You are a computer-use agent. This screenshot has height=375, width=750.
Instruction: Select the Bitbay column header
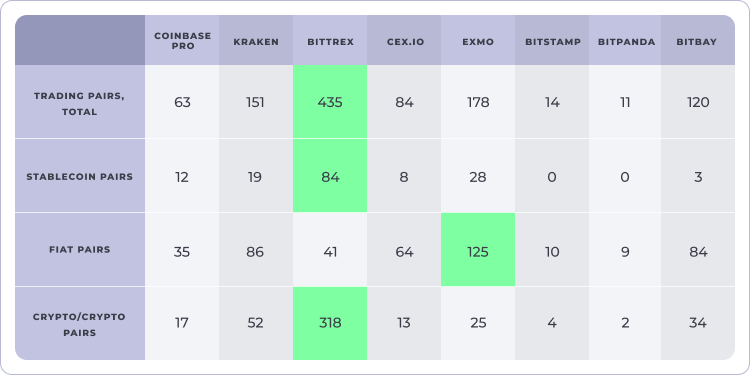point(698,40)
